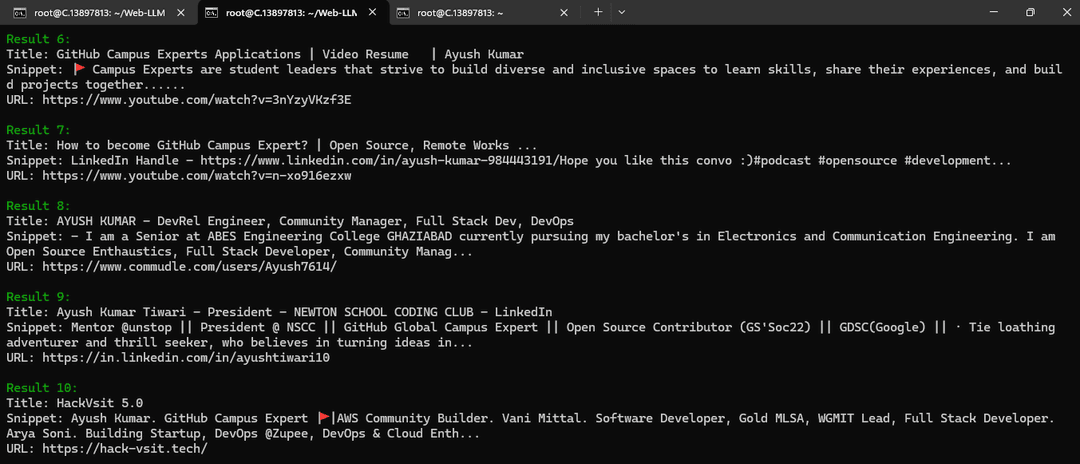Image resolution: width=1080 pixels, height=464 pixels.
Task: Open a new terminal tab with plus
Action: pos(598,12)
